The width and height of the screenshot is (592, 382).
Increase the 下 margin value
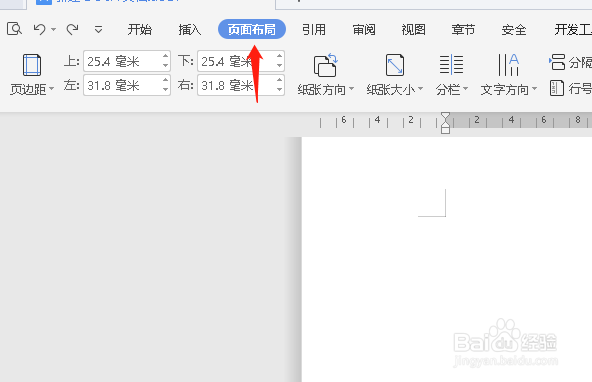click(279, 56)
